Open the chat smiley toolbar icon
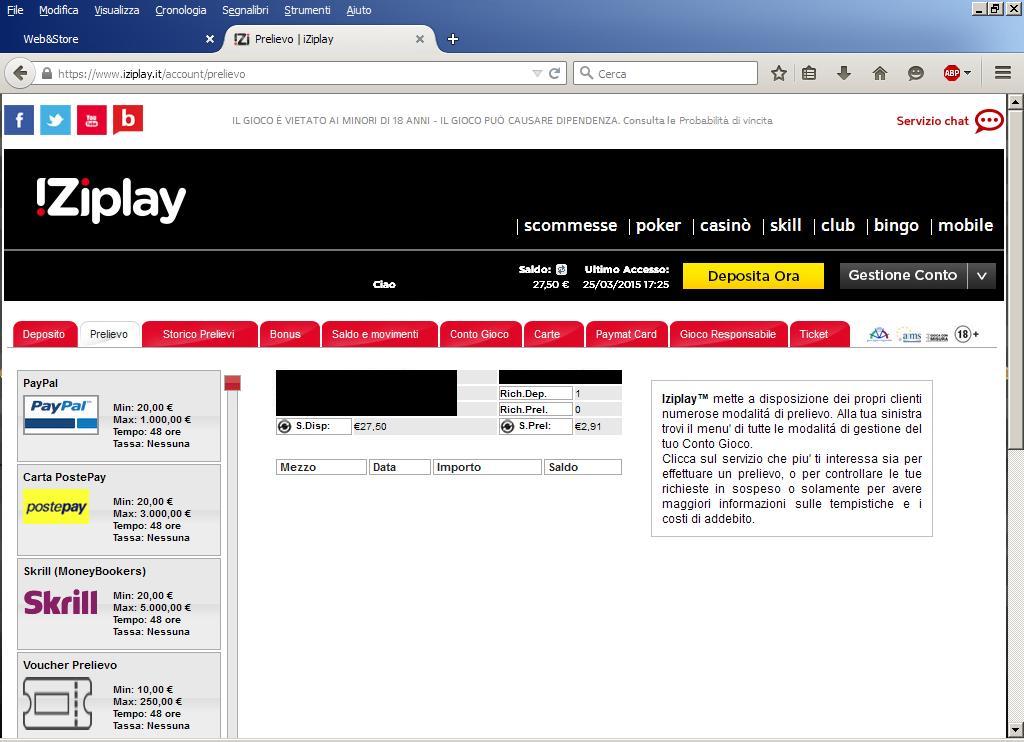The image size is (1024, 742). tap(916, 73)
